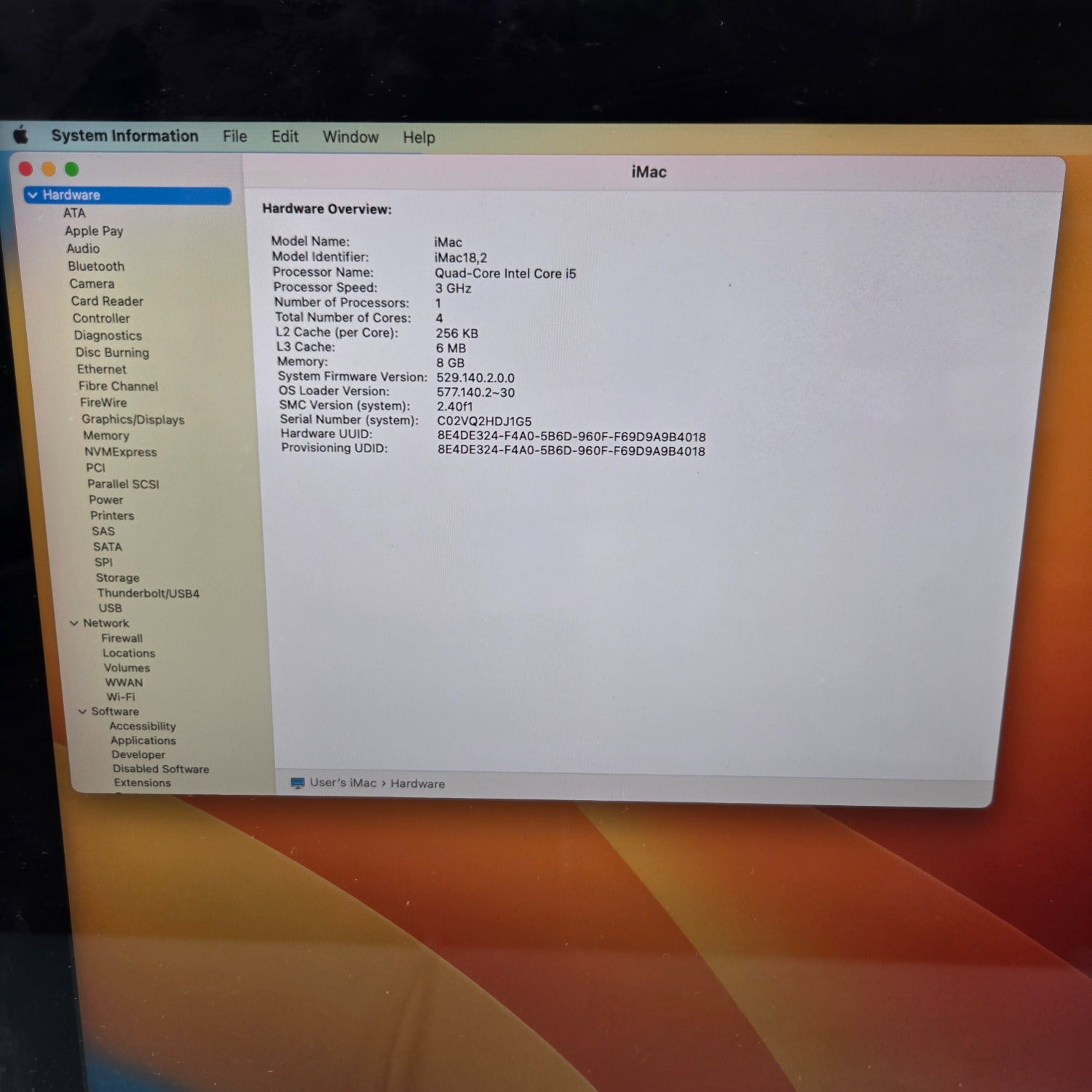Select Disabled Software under Software
Viewport: 1092px width, 1092px height.
pos(161,769)
